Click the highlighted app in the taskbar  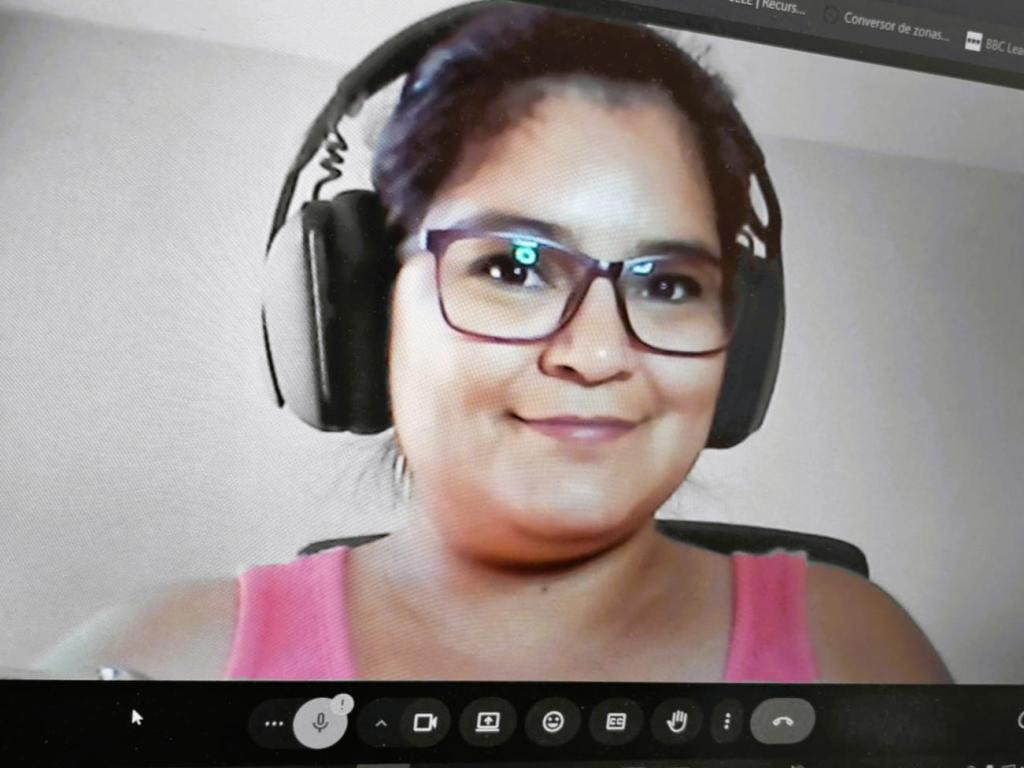tap(383, 765)
